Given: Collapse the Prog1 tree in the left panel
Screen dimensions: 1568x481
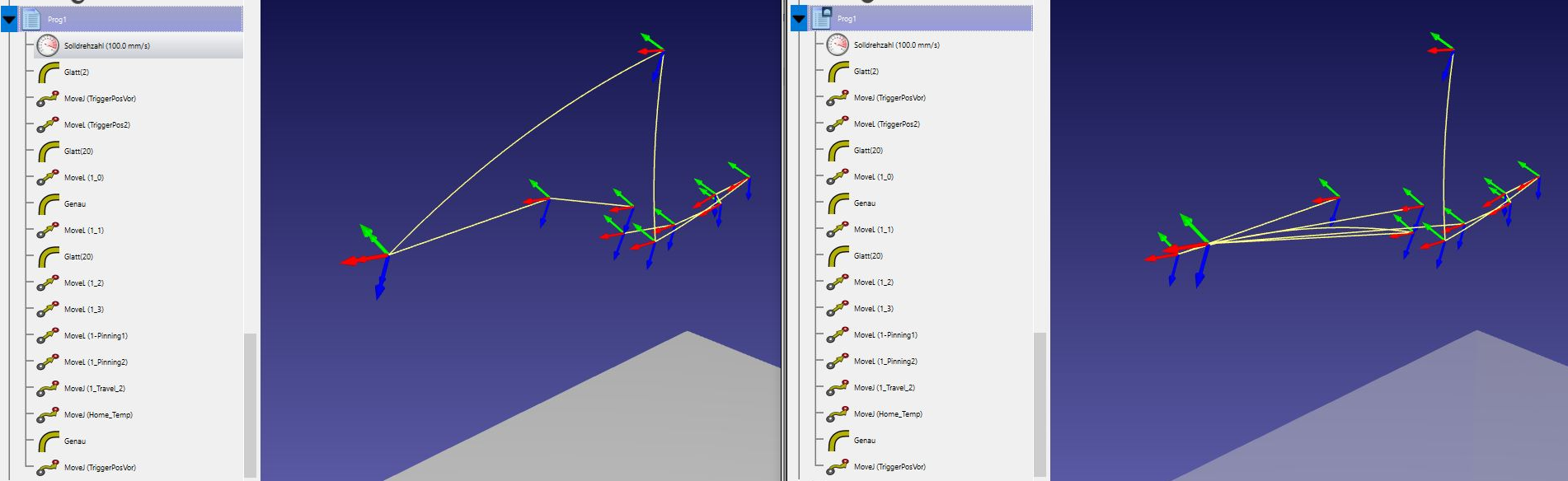Looking at the screenshot, I should [x=9, y=19].
